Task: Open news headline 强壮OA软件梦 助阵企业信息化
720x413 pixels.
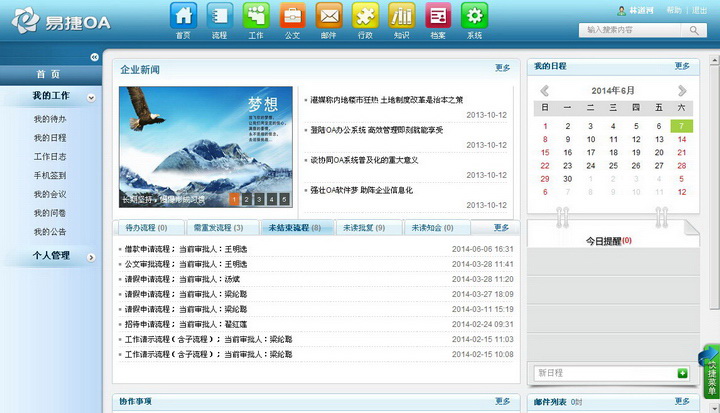Action: tap(361, 190)
